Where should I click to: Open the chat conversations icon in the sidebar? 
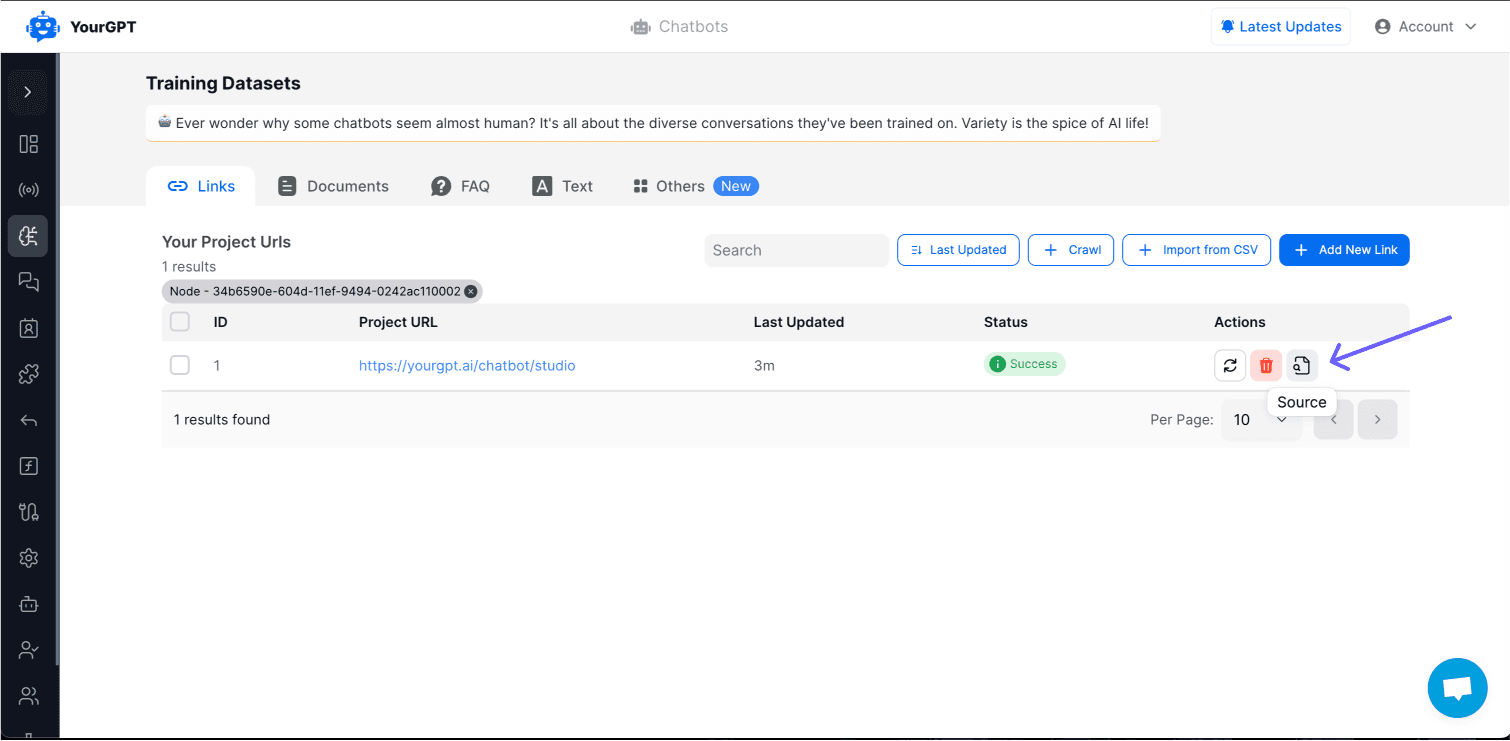pos(28,282)
